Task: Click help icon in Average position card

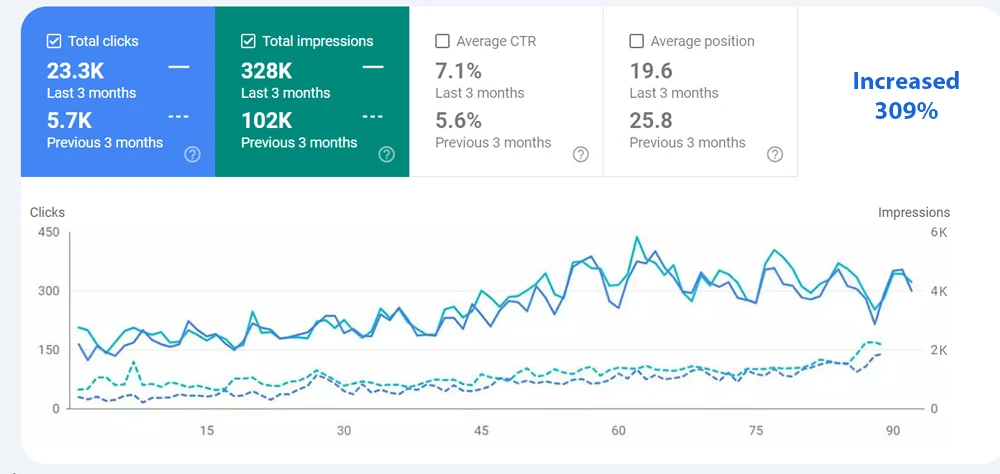Action: pos(774,154)
